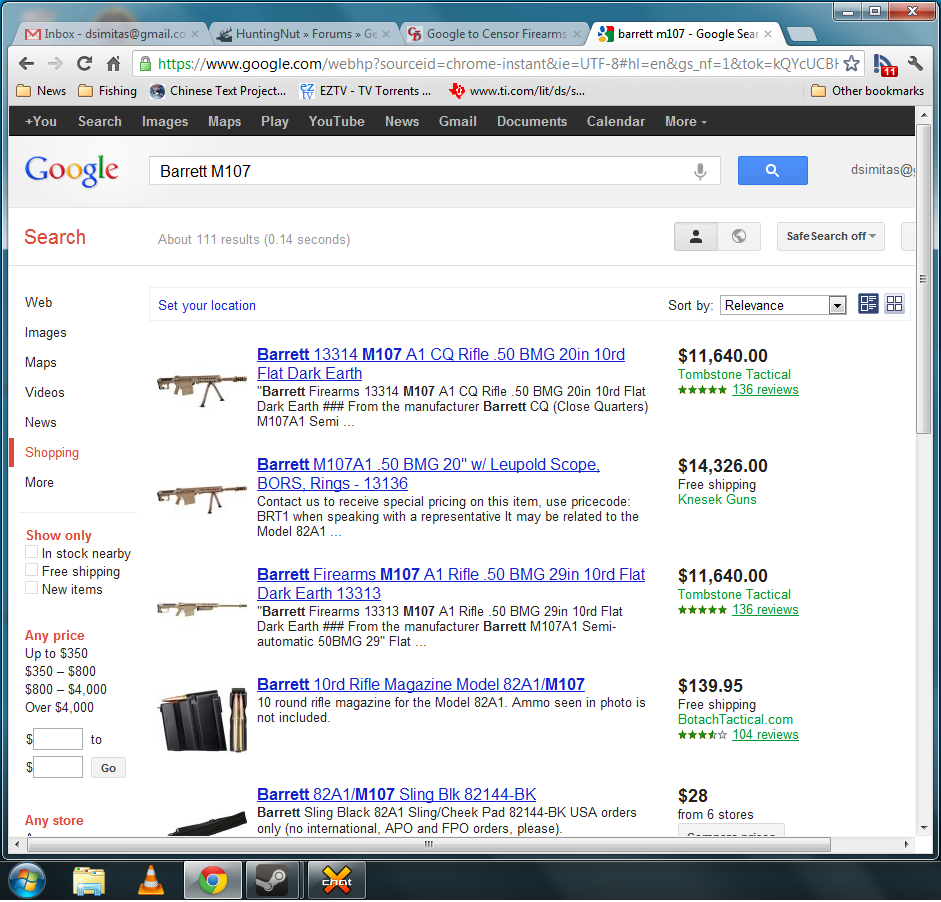Bookmark this page with the star icon
Image resolution: width=941 pixels, height=902 pixels.
851,63
